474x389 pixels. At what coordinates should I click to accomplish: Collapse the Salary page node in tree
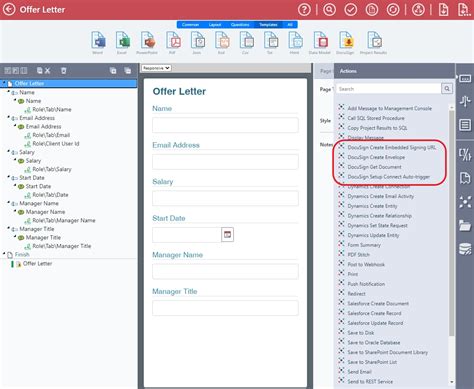[x=8, y=151]
